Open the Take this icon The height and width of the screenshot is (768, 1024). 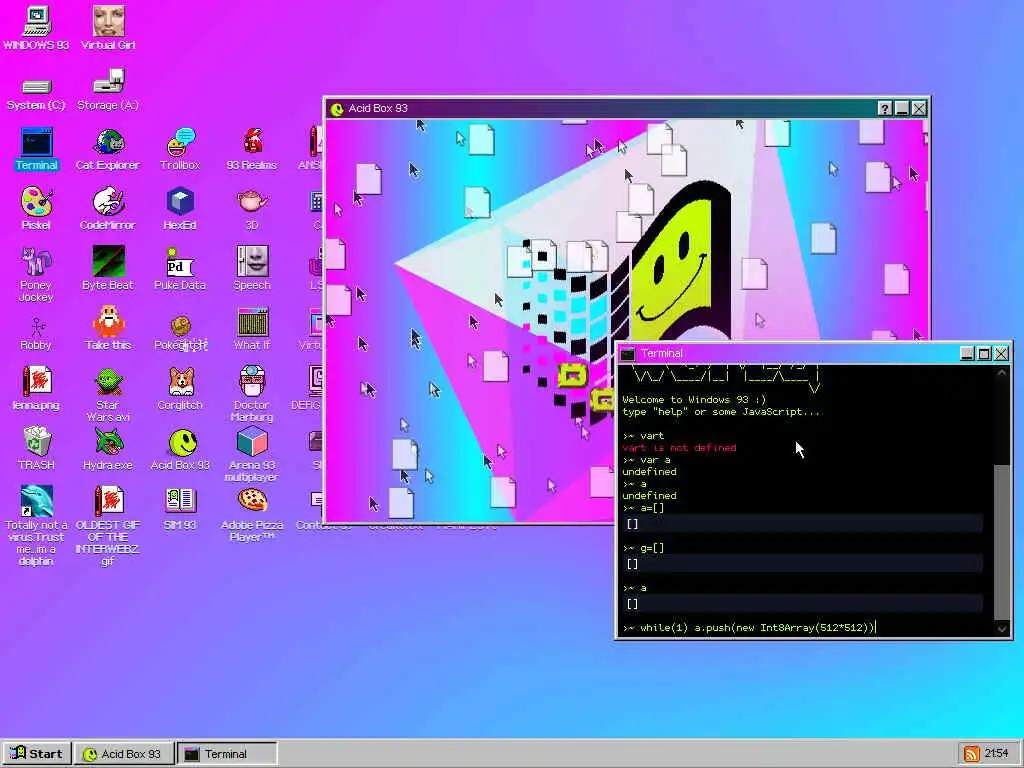pos(108,328)
